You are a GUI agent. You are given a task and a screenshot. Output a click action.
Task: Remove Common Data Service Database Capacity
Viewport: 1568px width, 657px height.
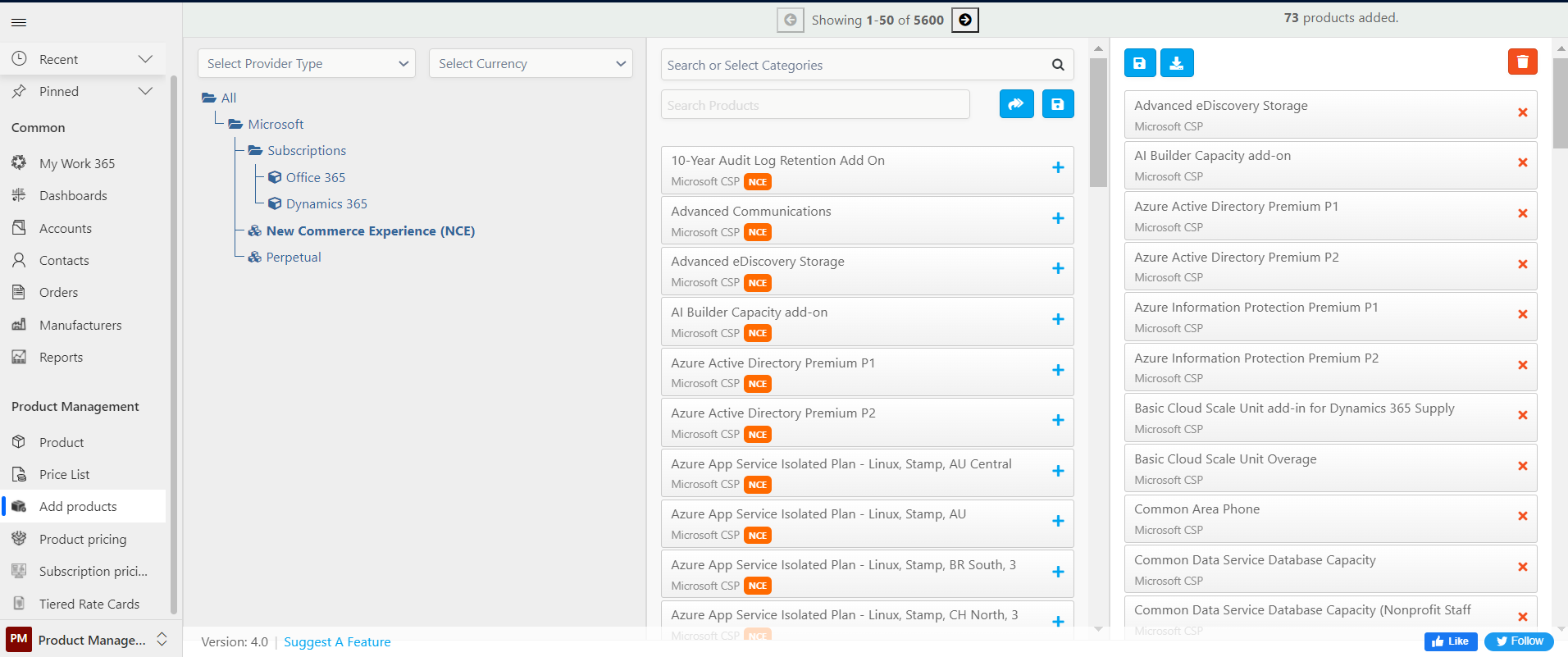tap(1522, 567)
